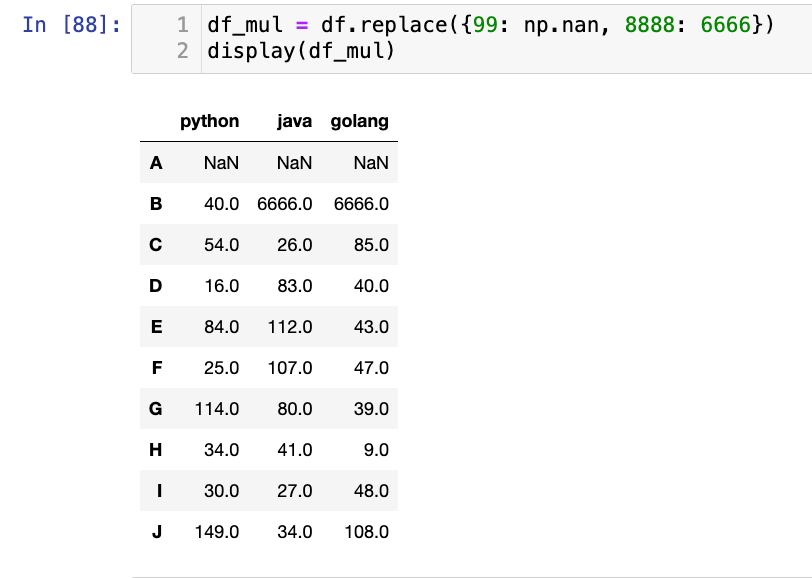
Task: Click the 112.0 cell in row E
Action: pos(290,326)
